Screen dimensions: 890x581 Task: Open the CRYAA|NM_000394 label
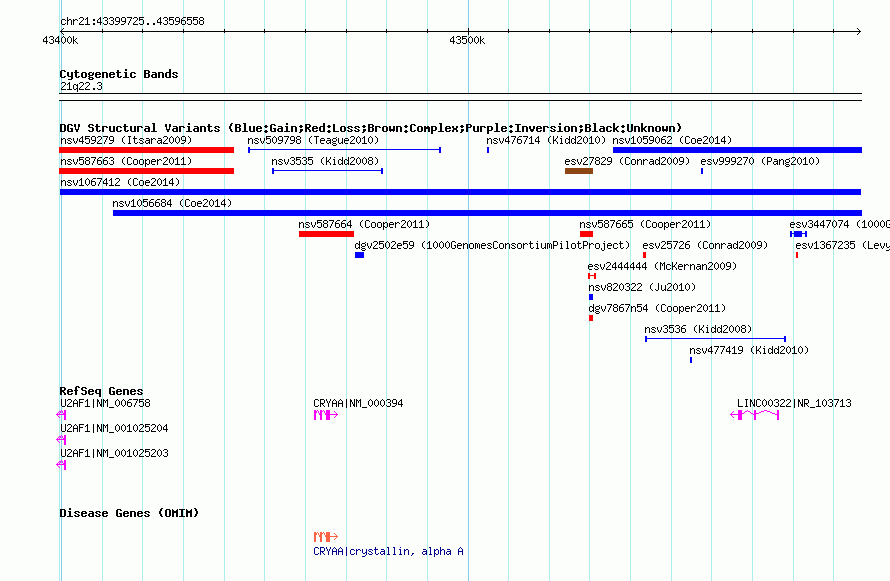click(358, 403)
